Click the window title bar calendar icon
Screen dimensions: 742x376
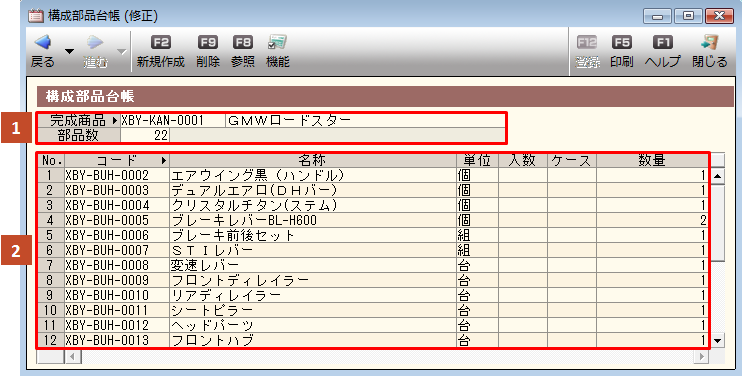click(36, 16)
